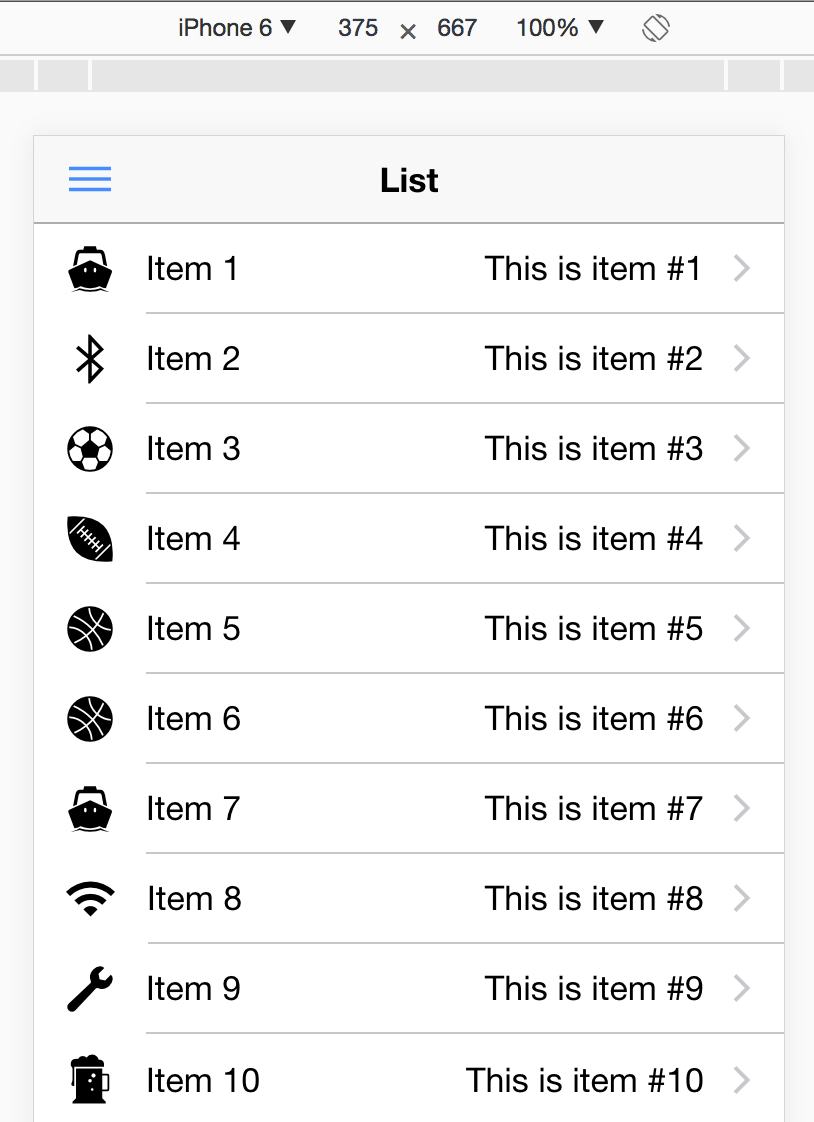Screen dimensions: 814x1122
Task: Expand Item 1 using its right chevron
Action: click(742, 269)
